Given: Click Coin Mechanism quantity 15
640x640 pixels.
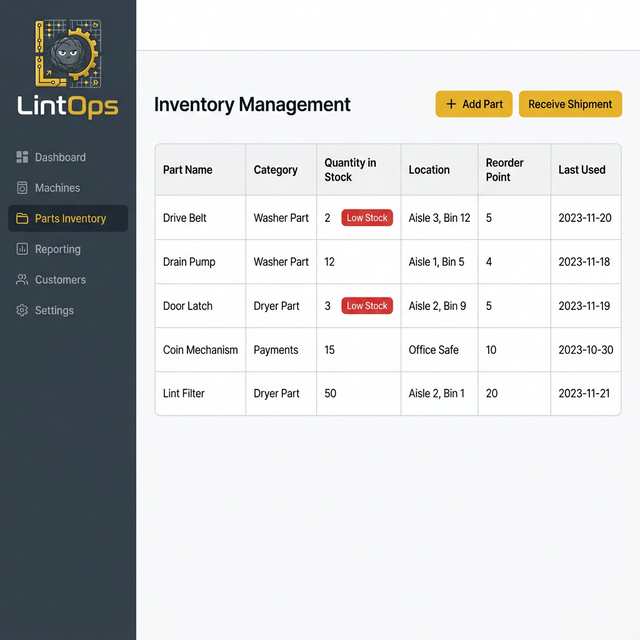Looking at the screenshot, I should click(x=329, y=350).
